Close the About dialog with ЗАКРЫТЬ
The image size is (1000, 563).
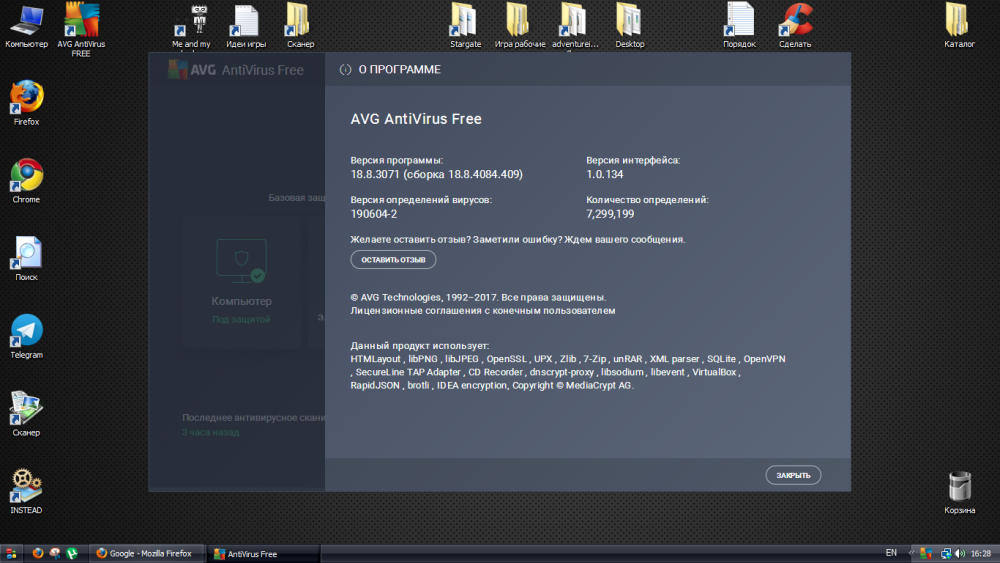[793, 475]
